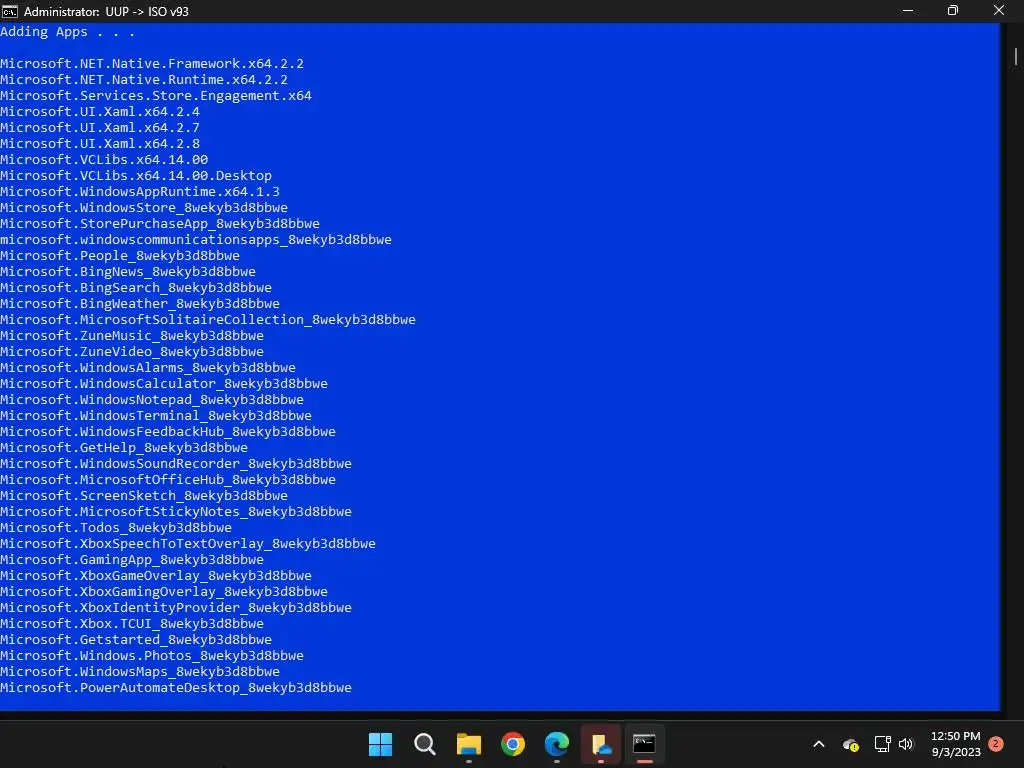The width and height of the screenshot is (1024, 768).
Task: Click the Microsoft.NET.Native.Runtime.x64.2.2 line
Action: pos(144,80)
